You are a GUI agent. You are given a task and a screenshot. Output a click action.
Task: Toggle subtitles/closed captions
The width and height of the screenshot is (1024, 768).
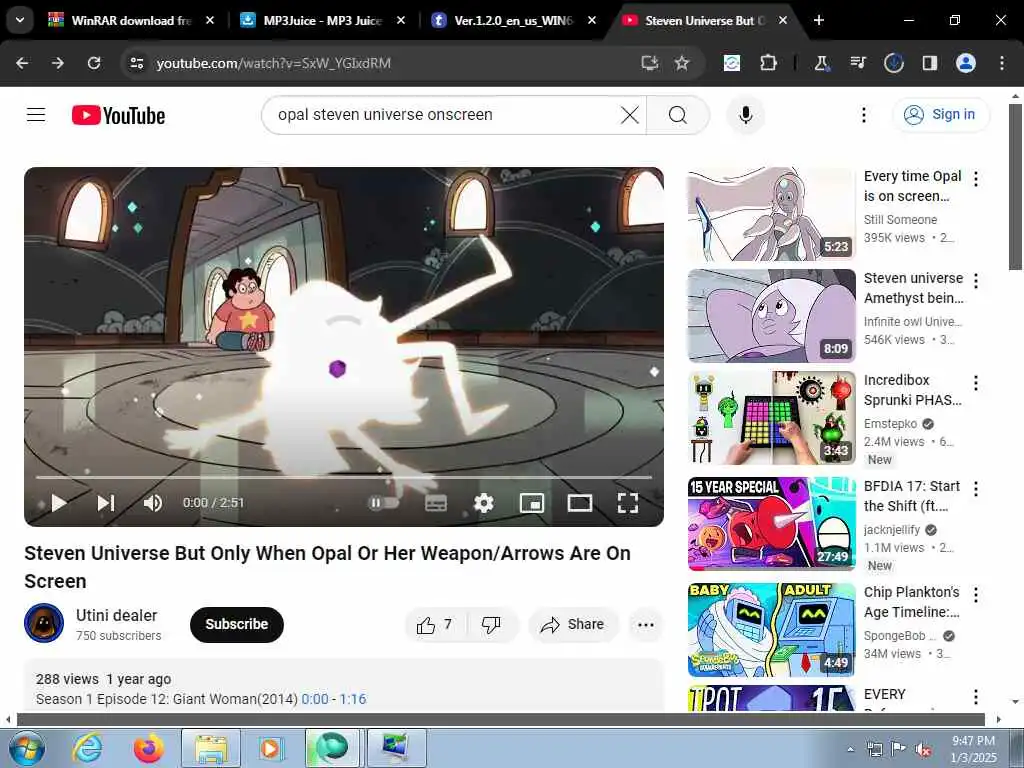click(436, 503)
